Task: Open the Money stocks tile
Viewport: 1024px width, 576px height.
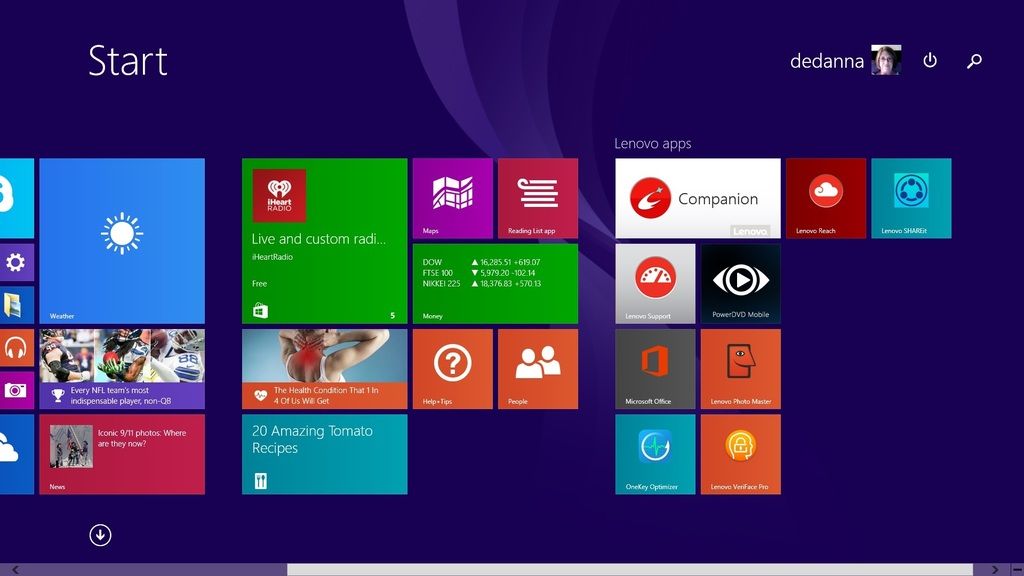Action: coord(494,283)
